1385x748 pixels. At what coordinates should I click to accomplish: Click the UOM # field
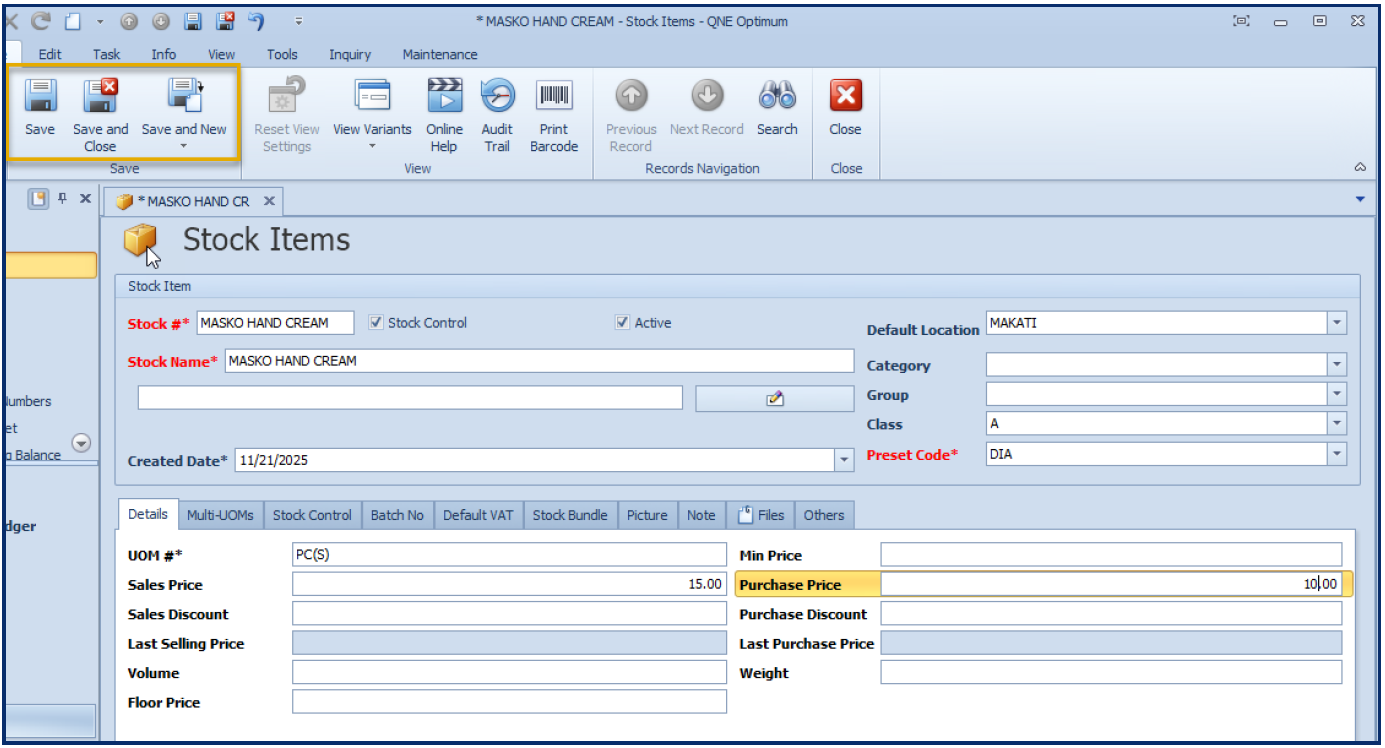[x=509, y=555]
